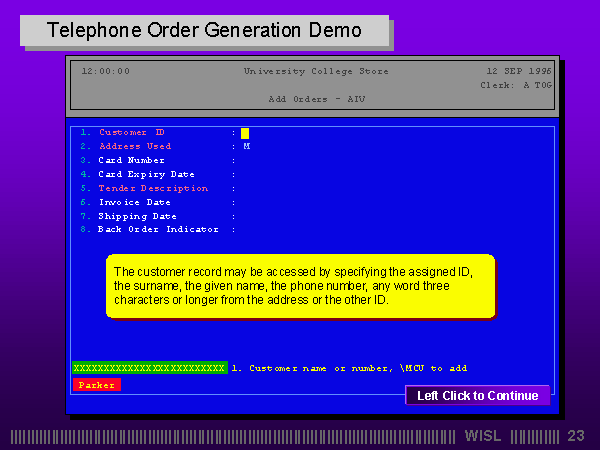Click the green XXXX entry field
Screen dimensions: 600x450
click(x=150, y=368)
